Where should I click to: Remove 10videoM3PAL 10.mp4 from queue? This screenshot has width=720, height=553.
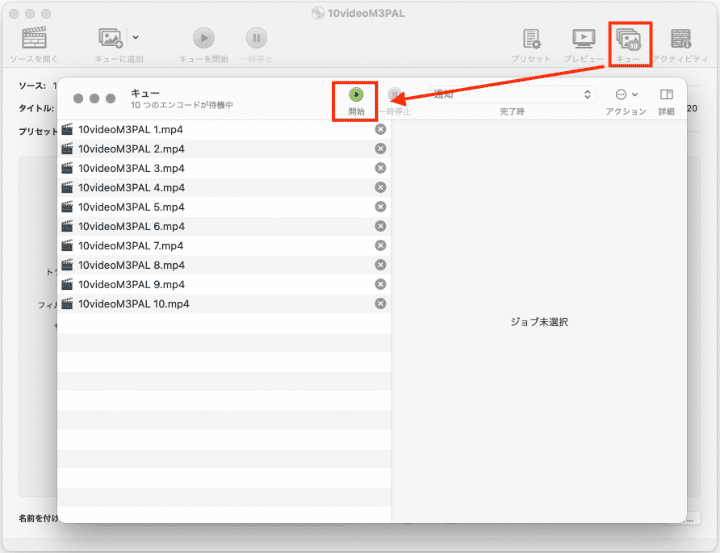click(x=380, y=304)
